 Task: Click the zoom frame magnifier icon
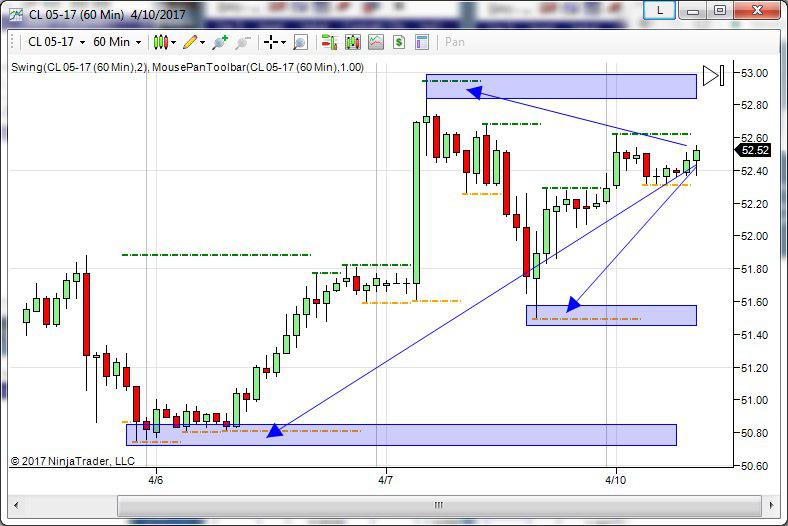300,42
